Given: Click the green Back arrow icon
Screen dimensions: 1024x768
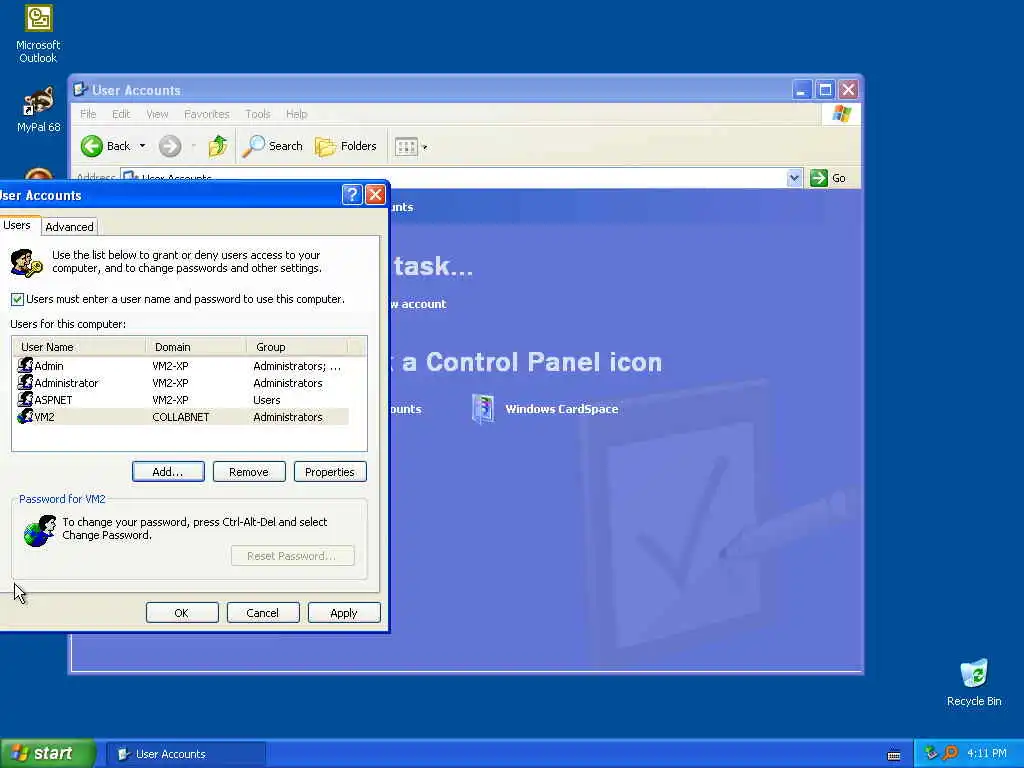Looking at the screenshot, I should coord(92,146).
